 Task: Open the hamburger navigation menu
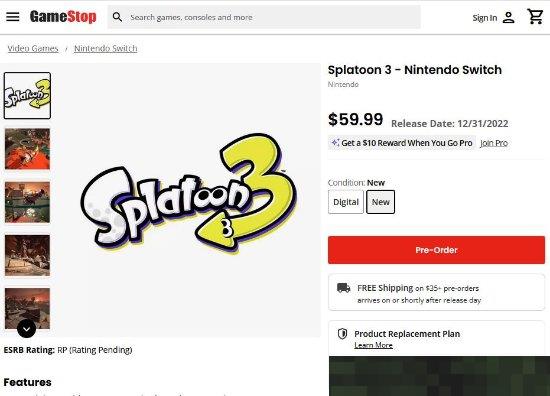click(x=13, y=17)
